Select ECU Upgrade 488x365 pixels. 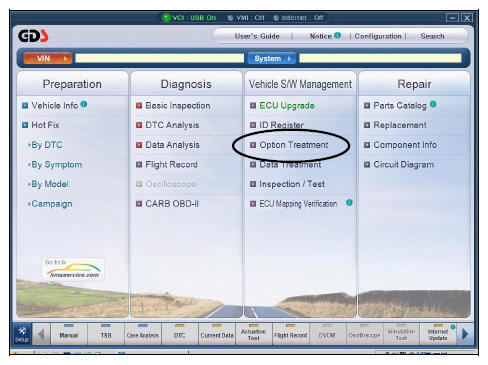point(287,105)
